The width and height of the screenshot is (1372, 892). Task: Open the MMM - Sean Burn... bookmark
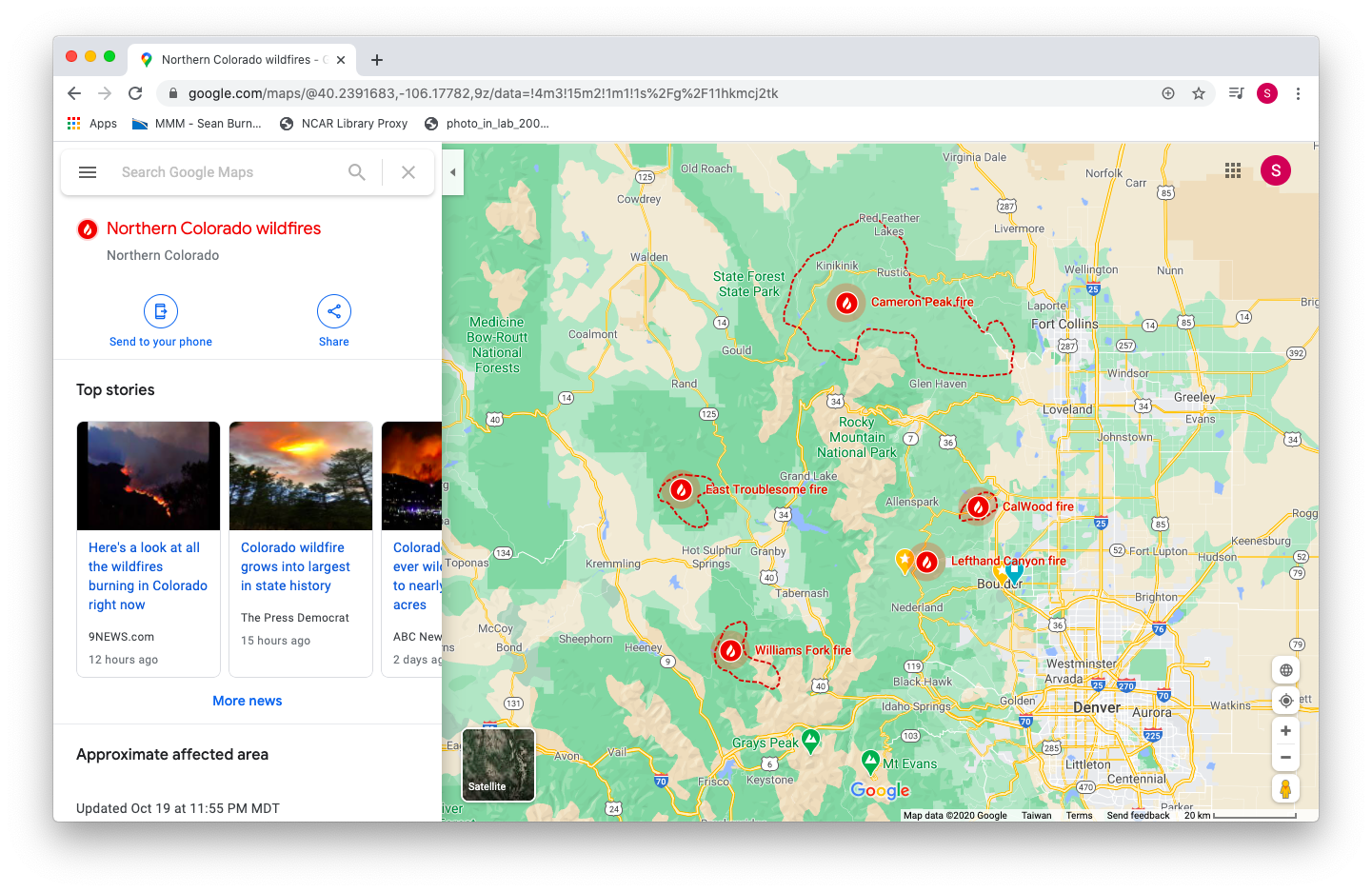coord(196,124)
